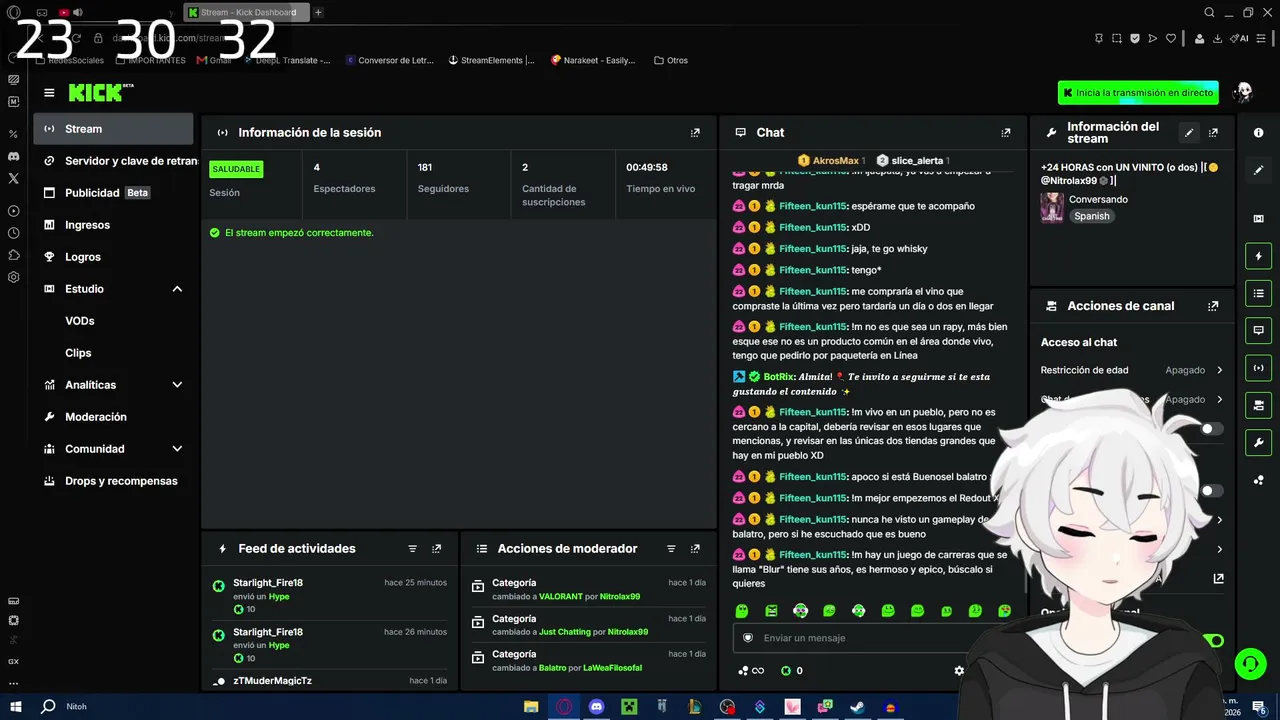Open a new browser tab
This screenshot has width=1280, height=720.
tap(318, 12)
